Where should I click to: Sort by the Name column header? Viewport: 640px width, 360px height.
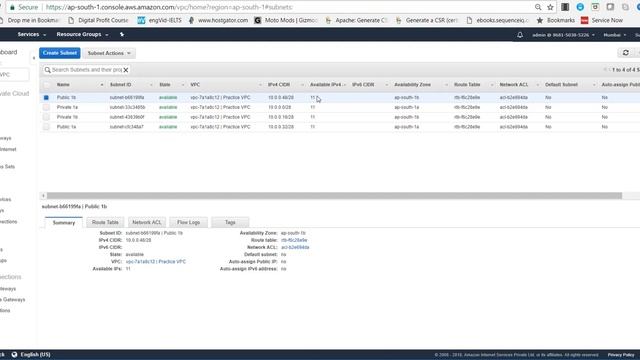(x=63, y=85)
